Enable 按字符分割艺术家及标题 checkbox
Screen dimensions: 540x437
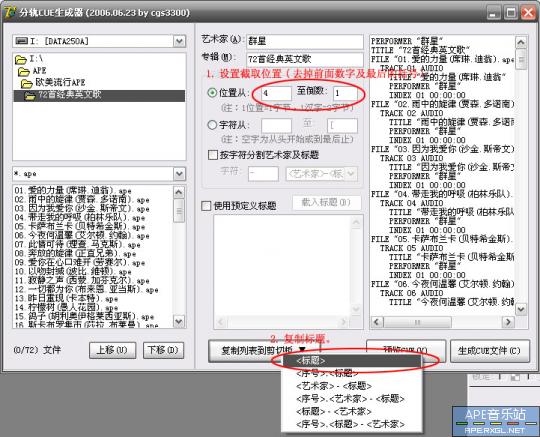click(213, 155)
